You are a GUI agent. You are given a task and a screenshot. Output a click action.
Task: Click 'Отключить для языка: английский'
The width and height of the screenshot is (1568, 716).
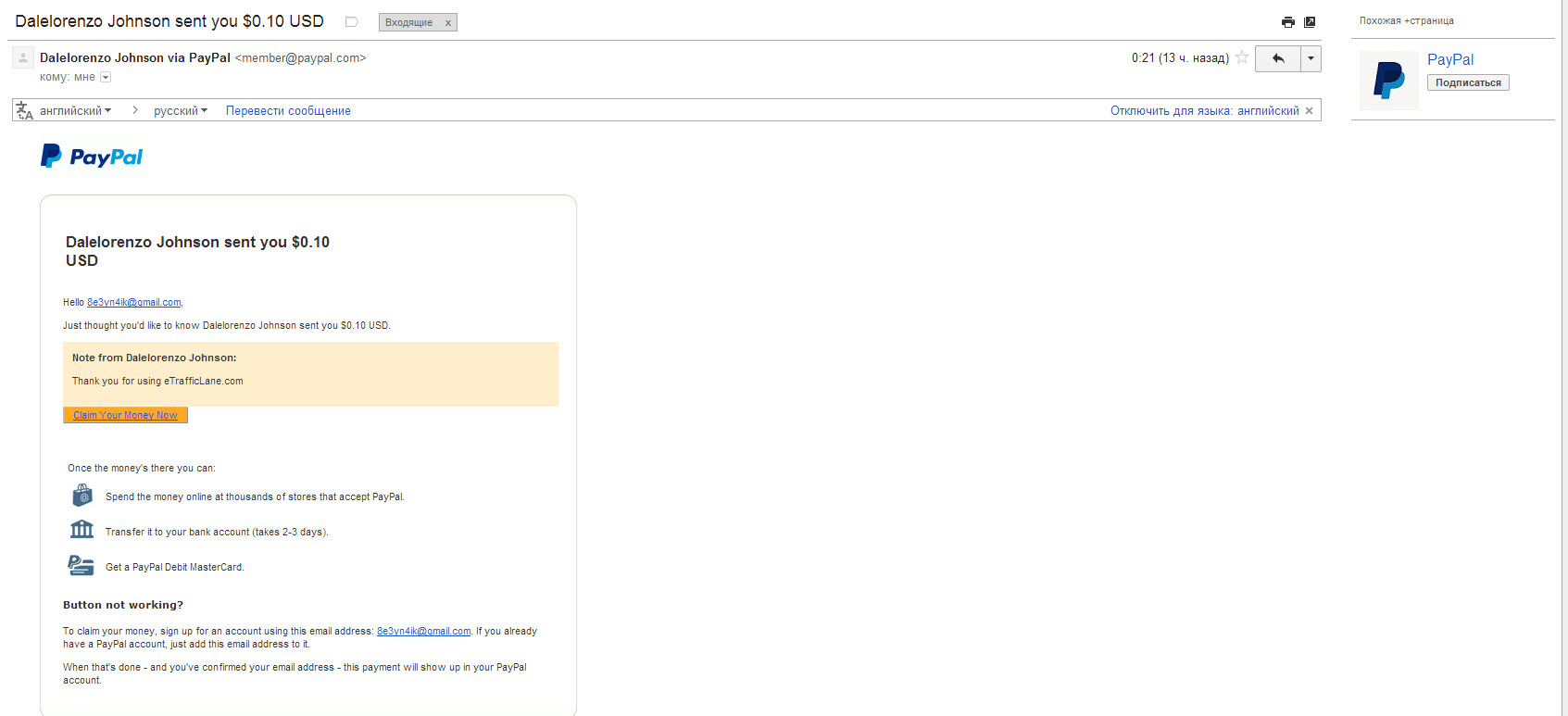(1205, 111)
